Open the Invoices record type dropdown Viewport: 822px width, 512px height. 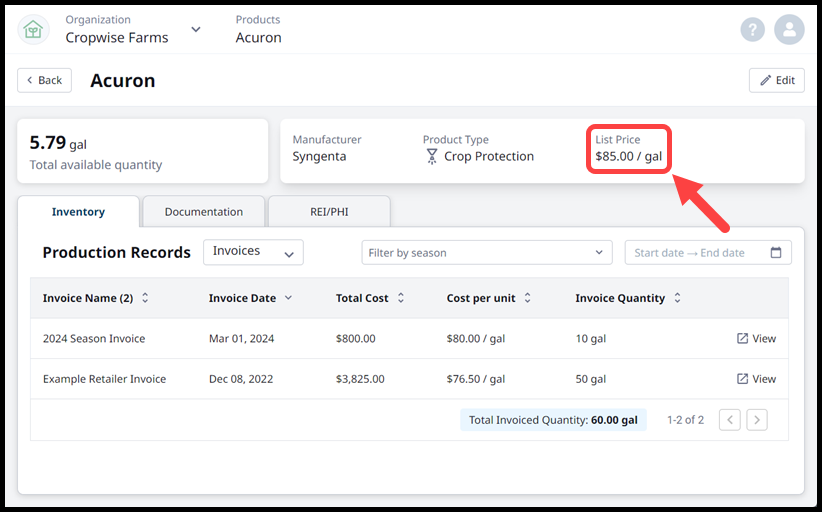click(x=253, y=252)
